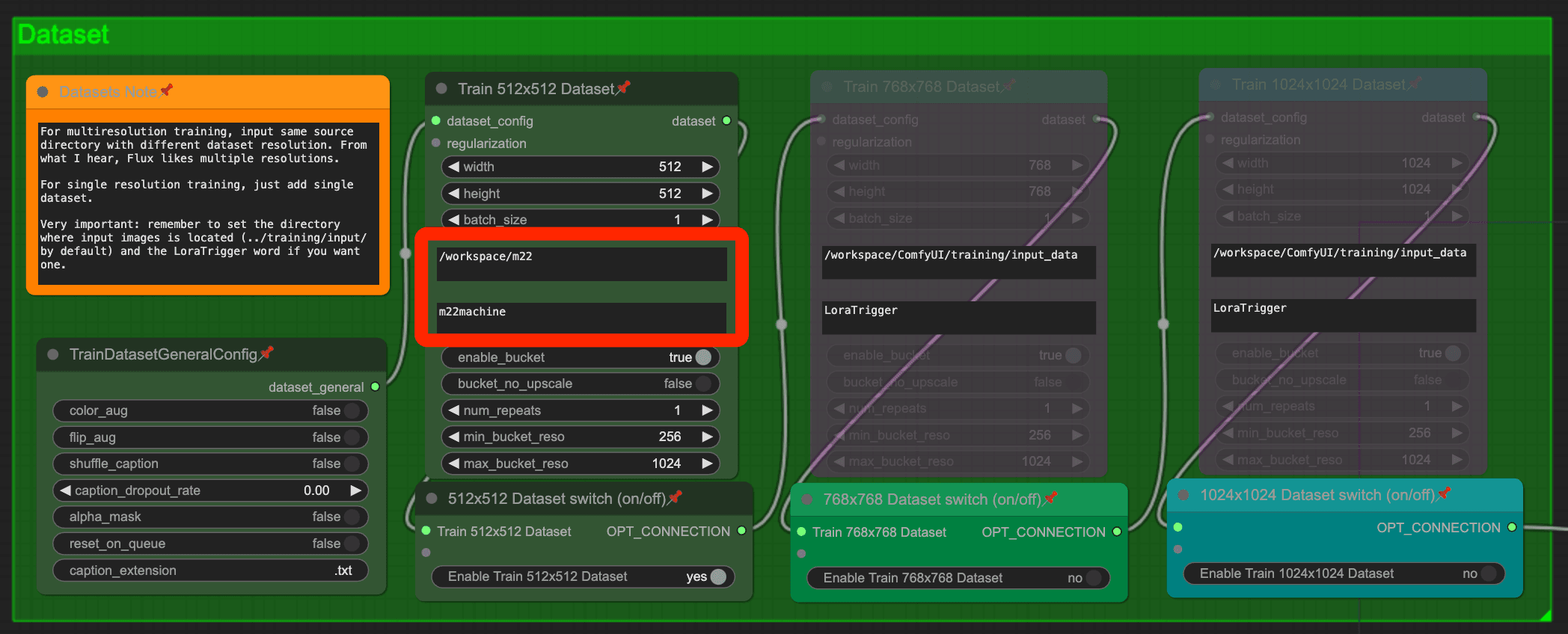
Task: Increase batch_size on 512x512 node
Action: coord(707,219)
